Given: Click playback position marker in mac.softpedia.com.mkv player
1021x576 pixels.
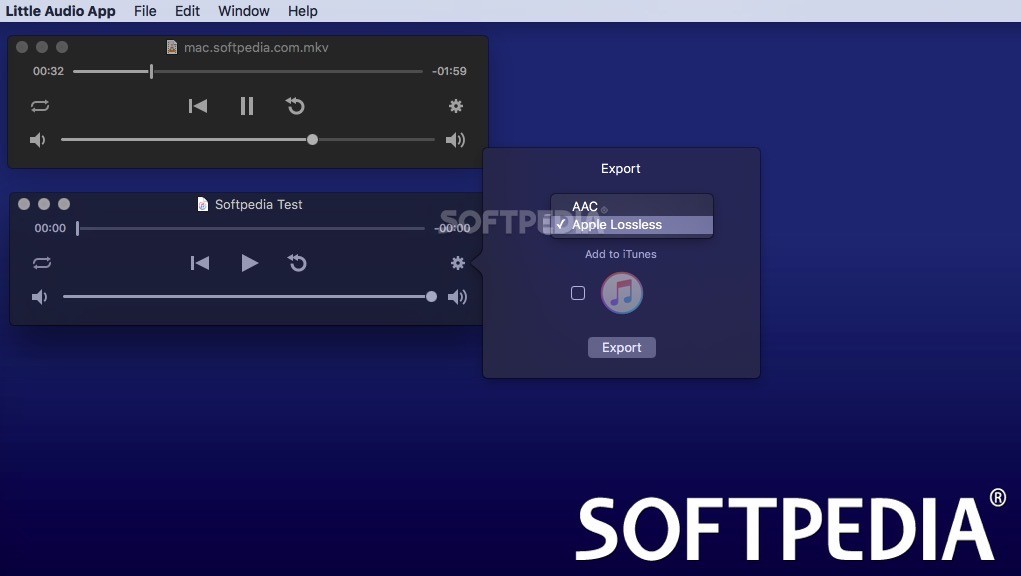Looking at the screenshot, I should point(151,71).
